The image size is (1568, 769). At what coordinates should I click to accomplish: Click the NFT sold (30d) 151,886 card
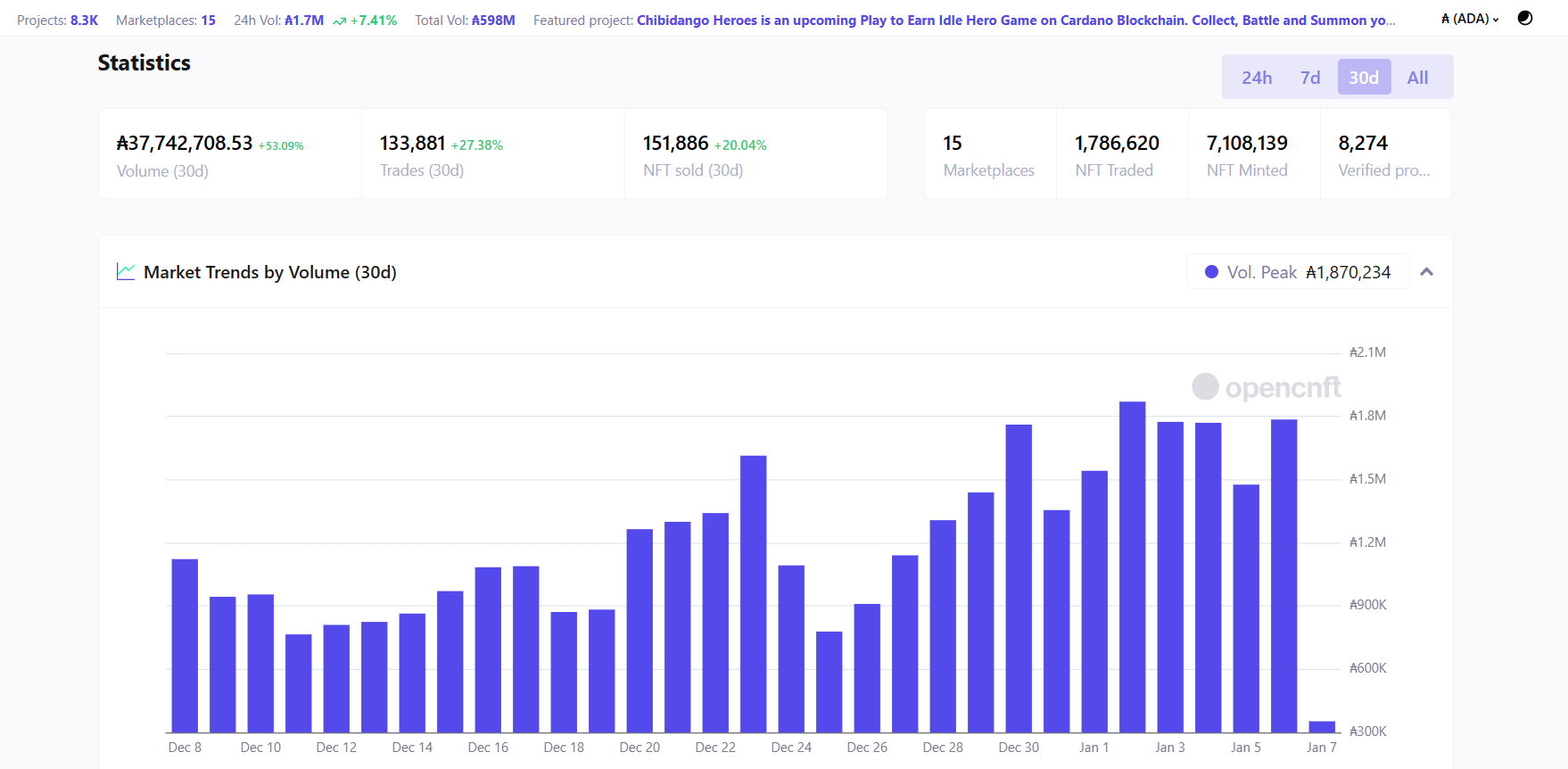click(x=756, y=153)
